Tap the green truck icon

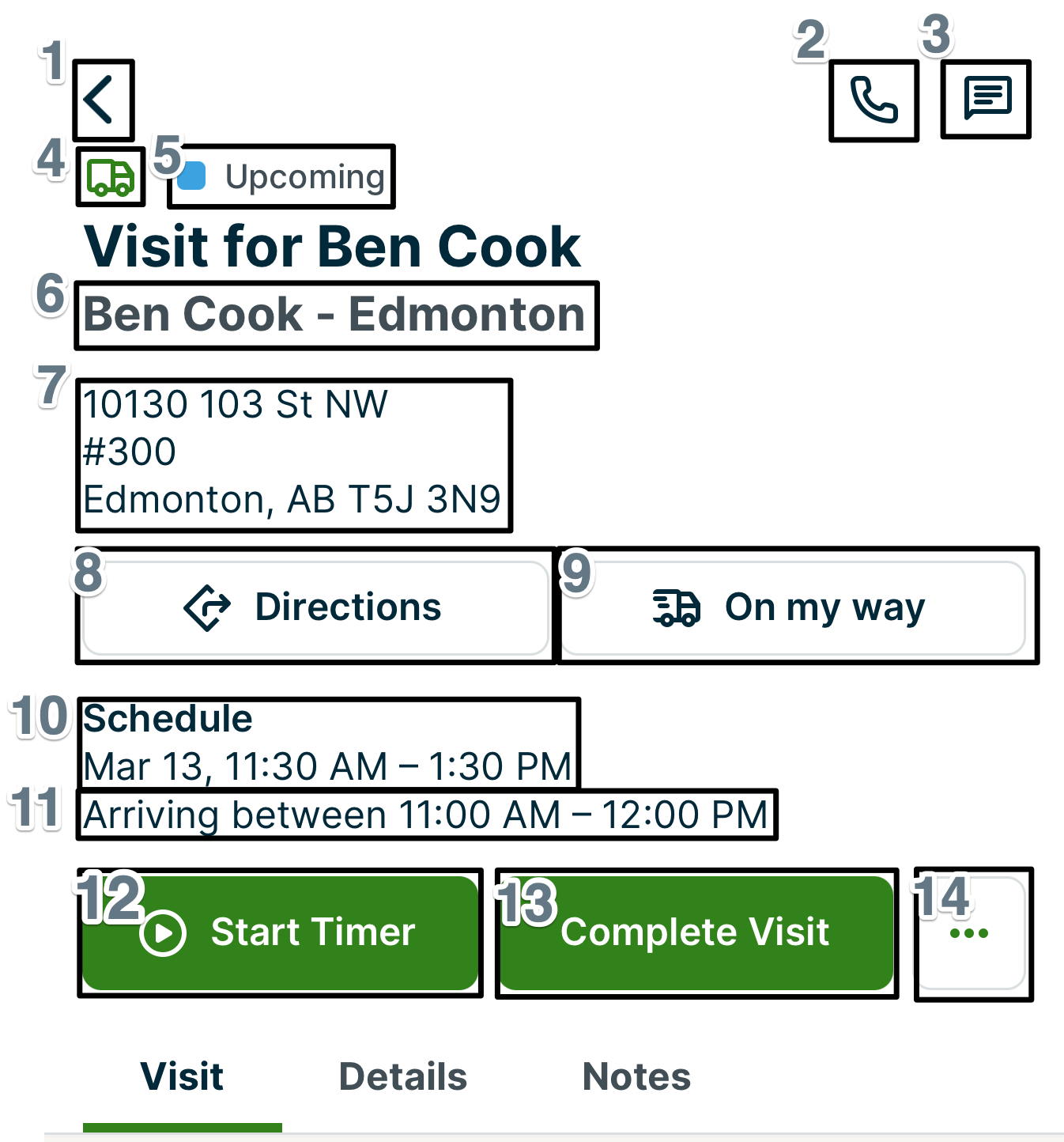pyautogui.click(x=110, y=176)
